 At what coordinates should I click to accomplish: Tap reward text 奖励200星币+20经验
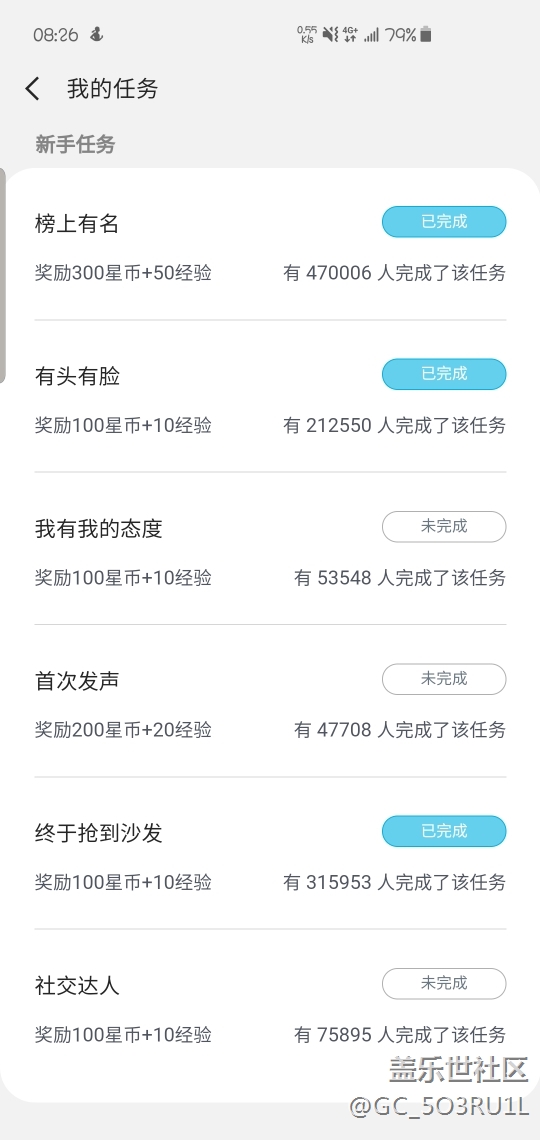click(x=124, y=729)
